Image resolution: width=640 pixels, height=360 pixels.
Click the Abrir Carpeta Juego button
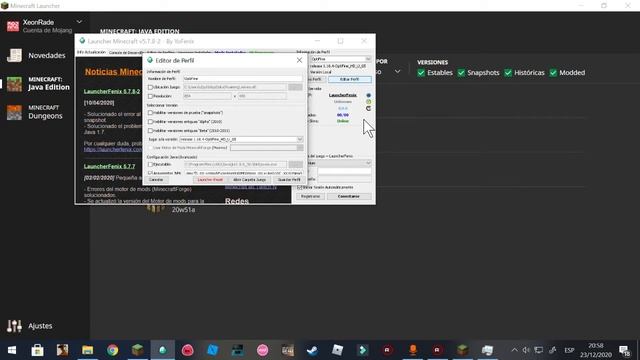[x=249, y=180]
